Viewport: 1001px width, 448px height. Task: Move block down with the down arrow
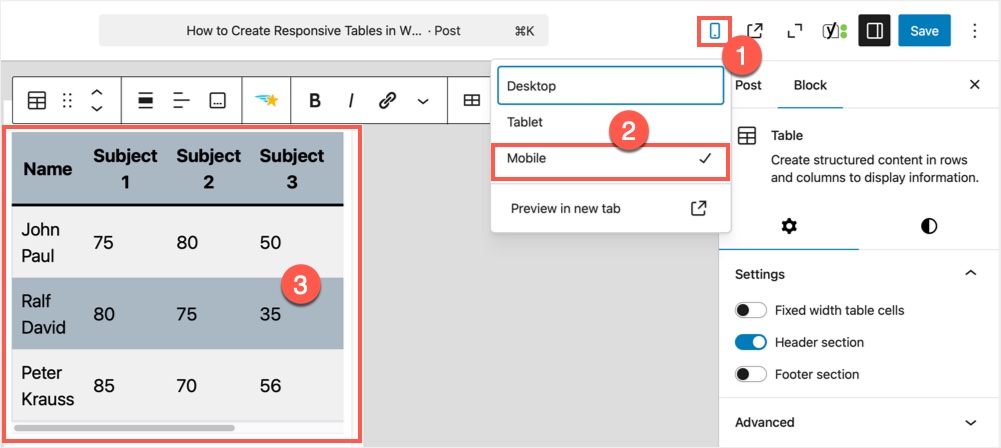[x=96, y=108]
